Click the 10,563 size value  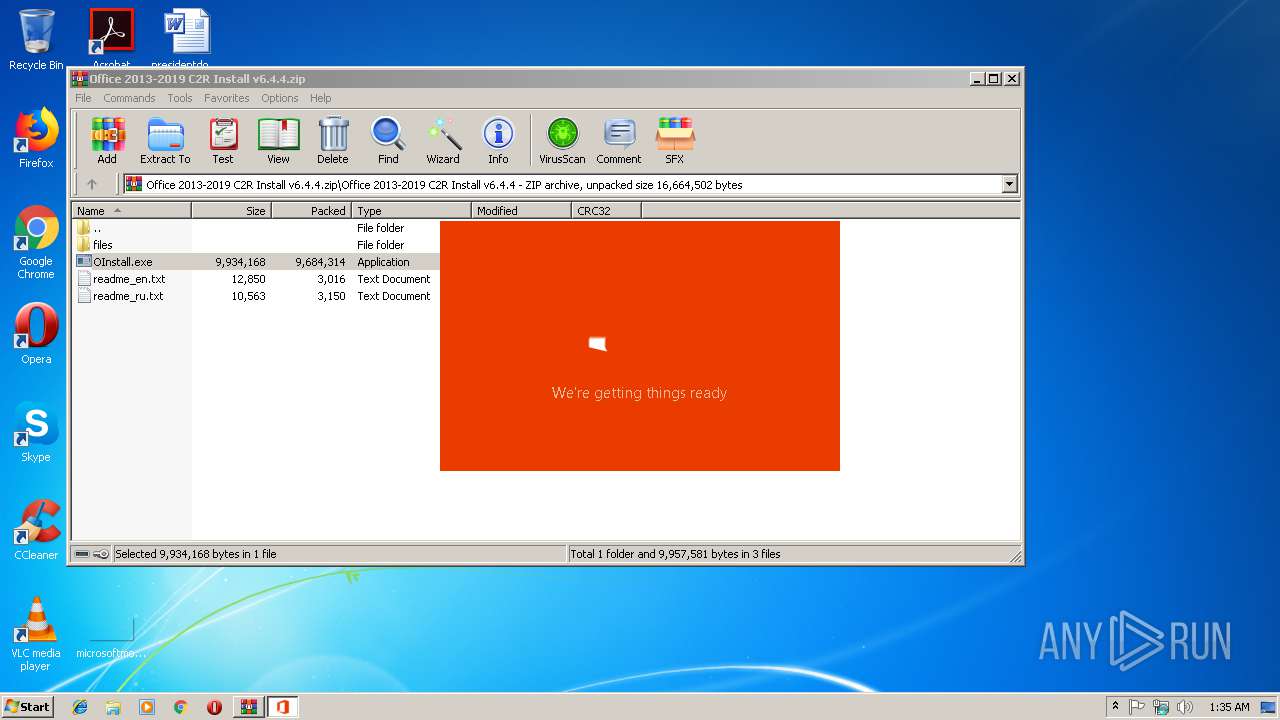(x=248, y=296)
